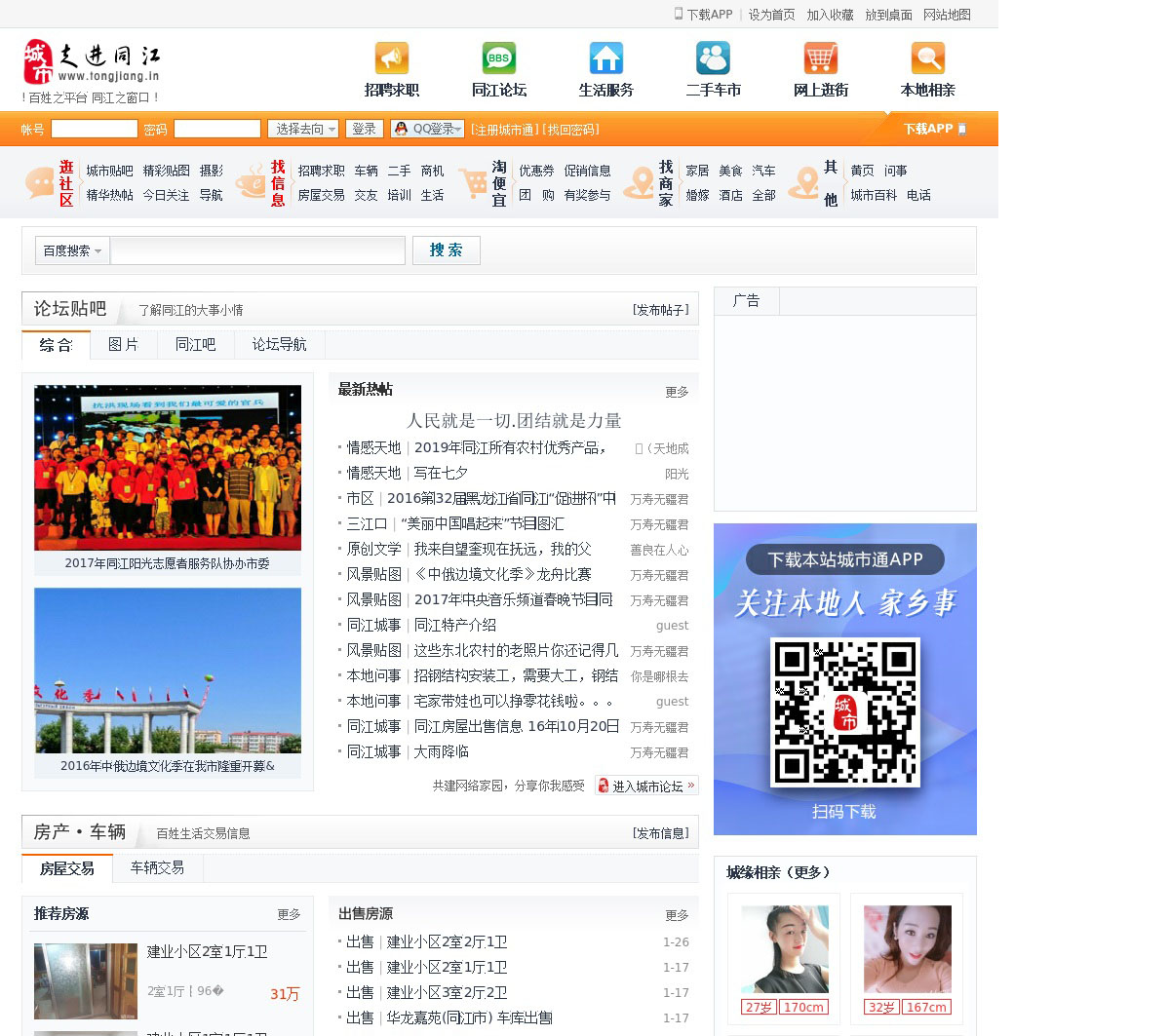Click the 登录 button
The image size is (1170, 1036).
[364, 129]
